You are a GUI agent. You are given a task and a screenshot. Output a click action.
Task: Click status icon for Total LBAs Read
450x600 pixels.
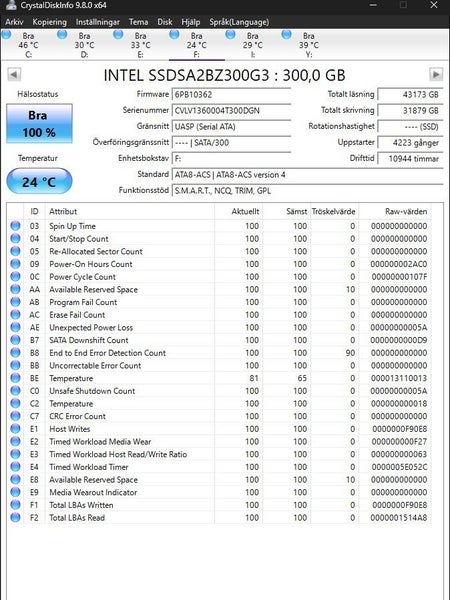[15, 517]
